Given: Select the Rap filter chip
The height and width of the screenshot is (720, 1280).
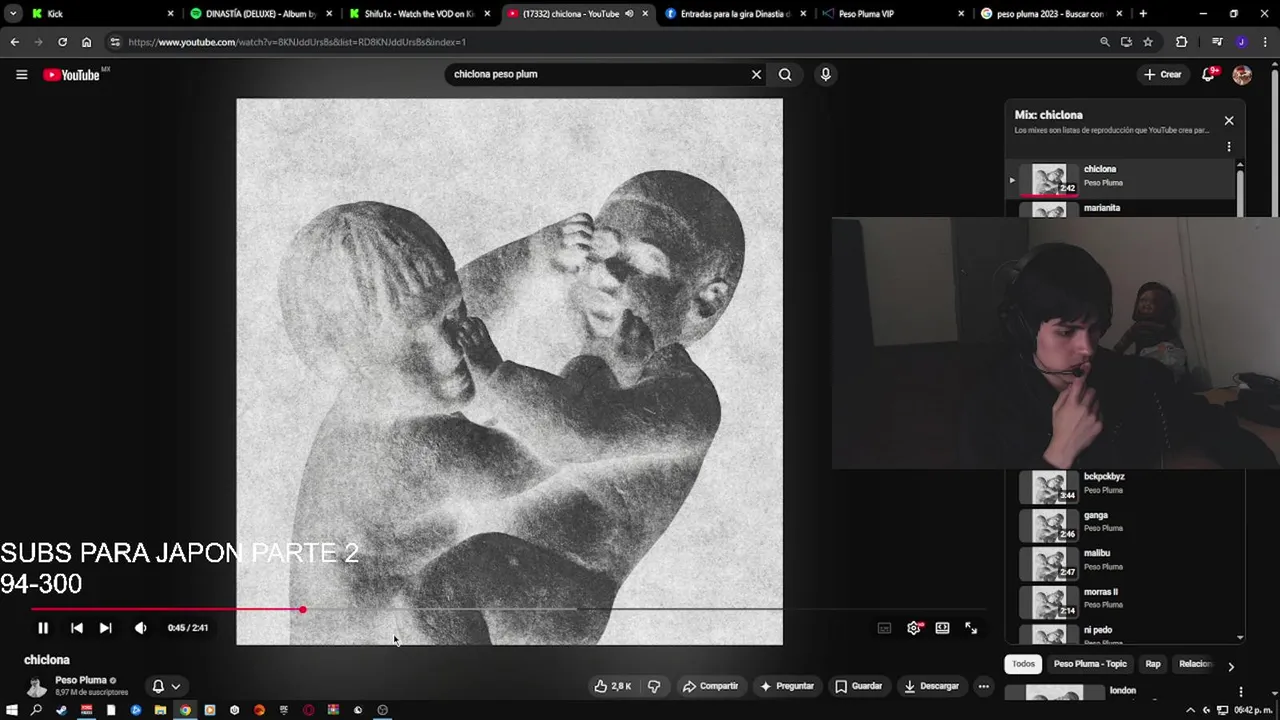Looking at the screenshot, I should [x=1153, y=664].
